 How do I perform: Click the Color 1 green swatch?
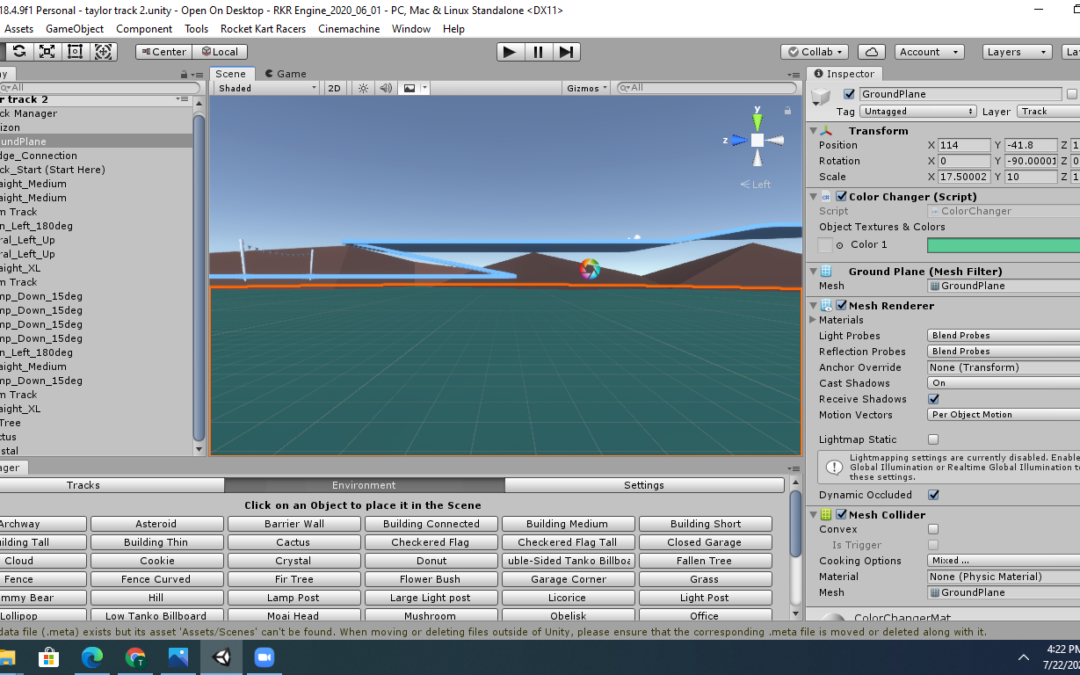click(1004, 245)
